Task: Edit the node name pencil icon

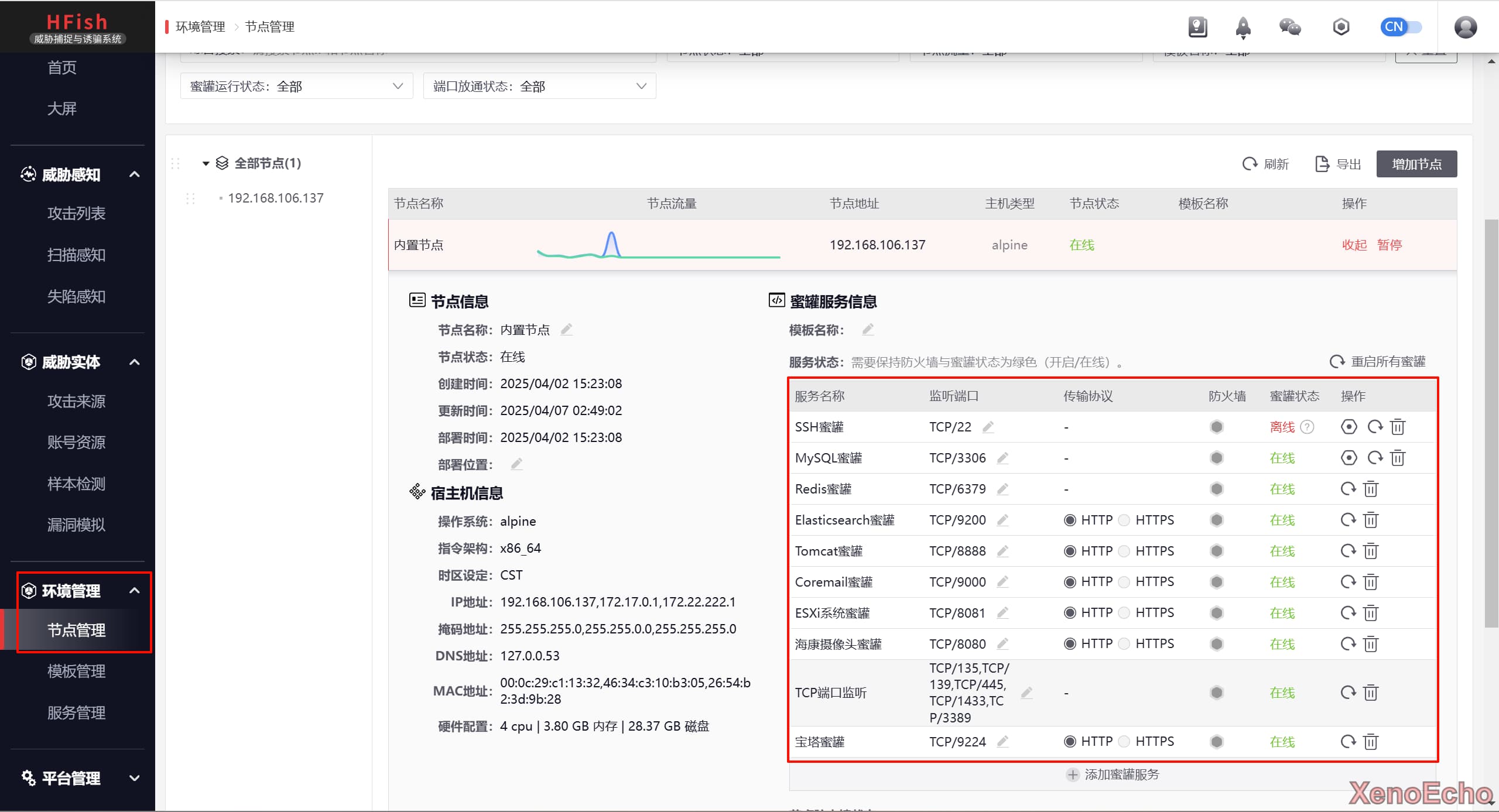Action: (x=566, y=330)
